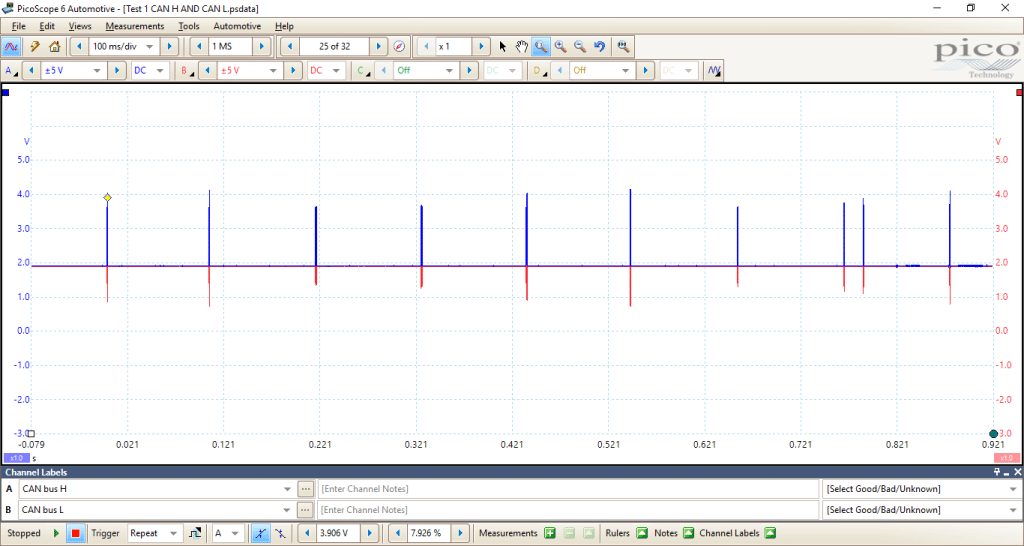Click the Home icon in toolbar
This screenshot has height=546, width=1024.
(55, 47)
